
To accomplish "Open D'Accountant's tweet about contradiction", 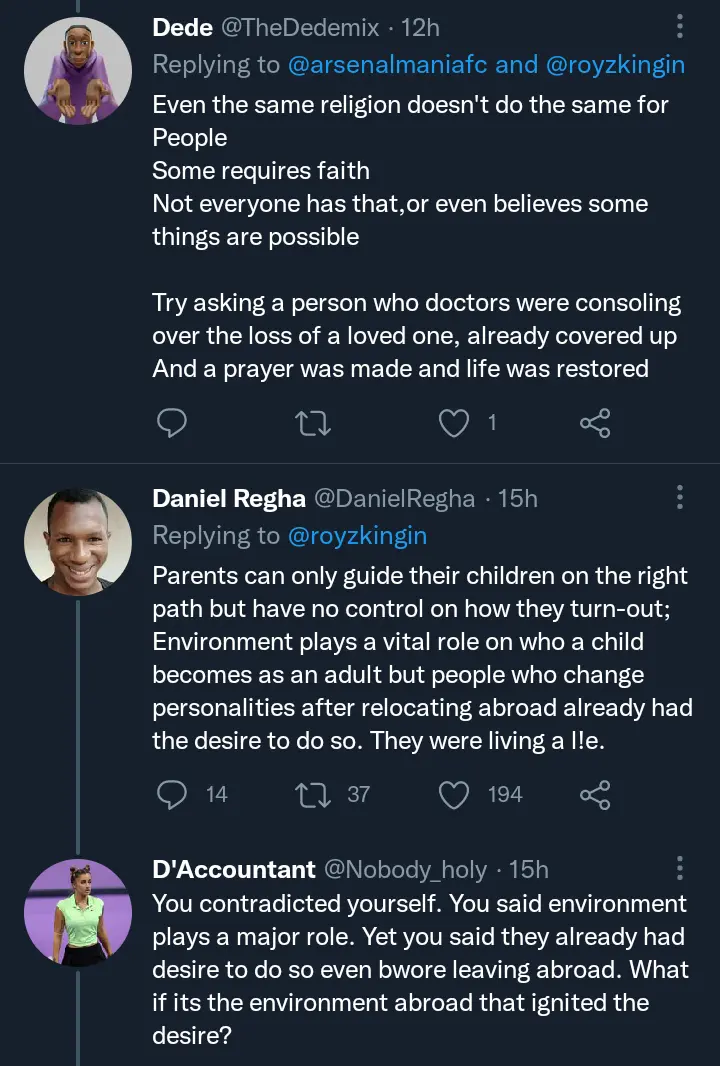I will [419, 970].
